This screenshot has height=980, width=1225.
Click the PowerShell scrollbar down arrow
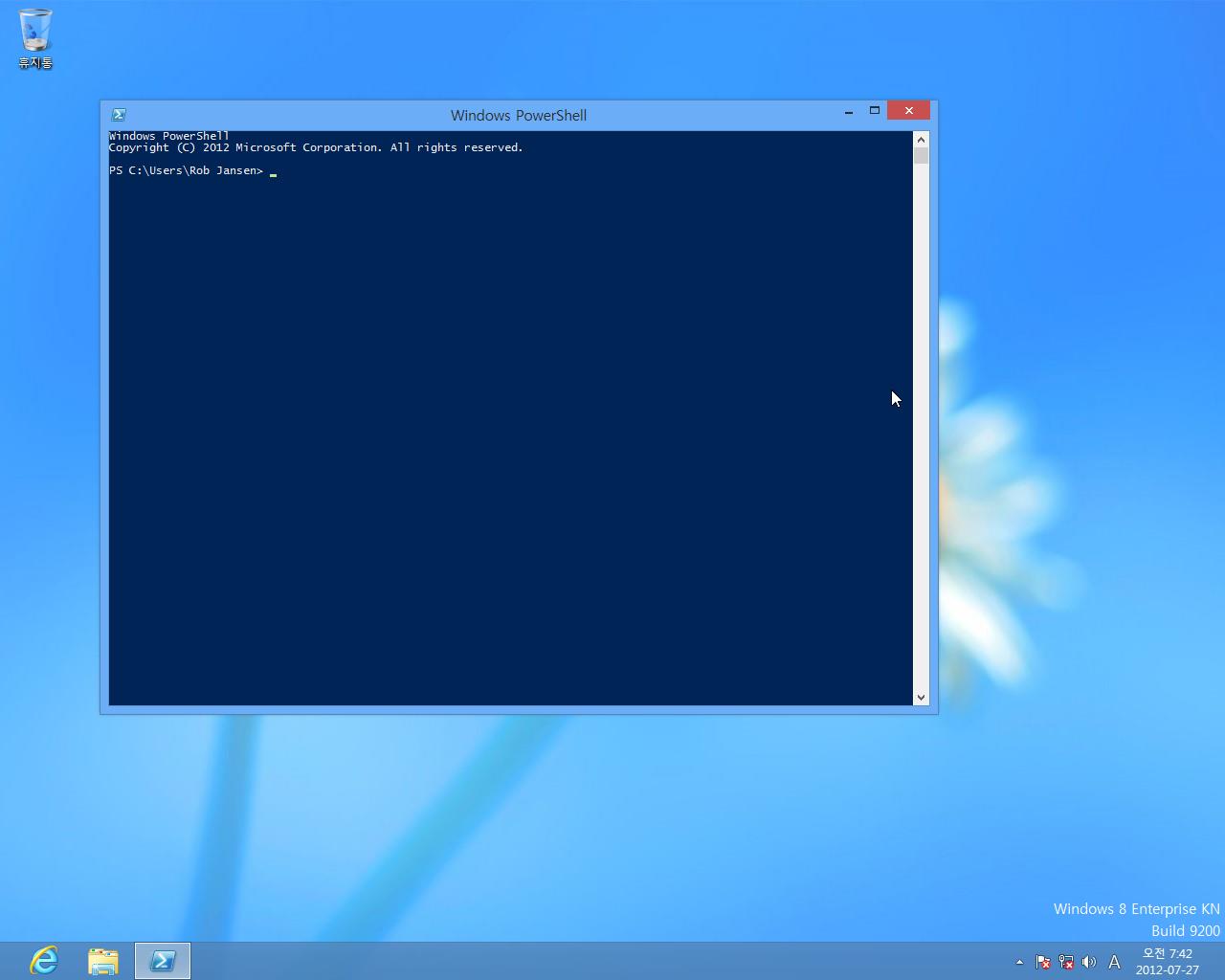921,698
